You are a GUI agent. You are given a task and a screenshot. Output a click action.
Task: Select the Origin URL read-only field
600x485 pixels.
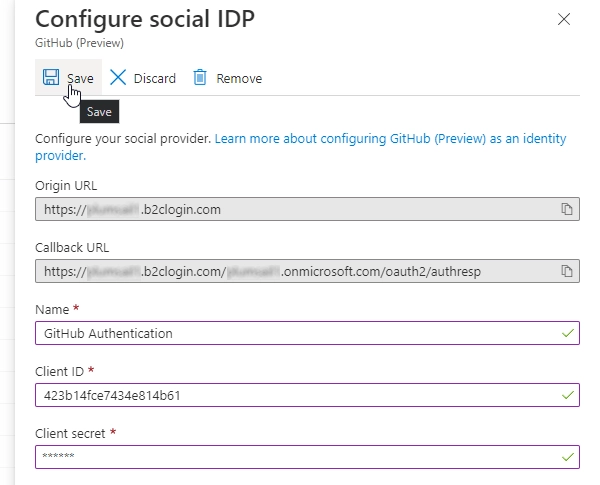(x=307, y=209)
